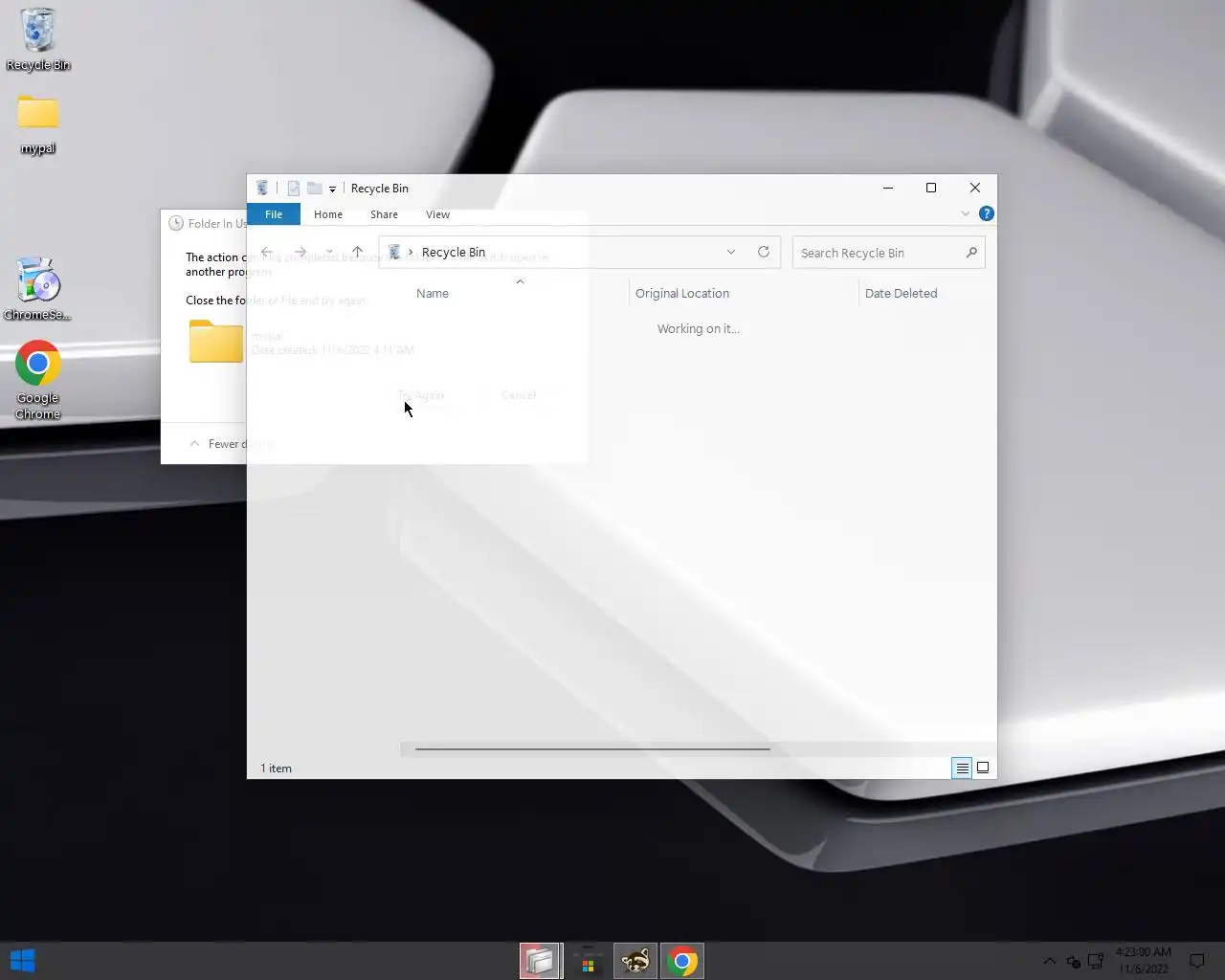Click the Recycle Bin breadcrumb in address bar

pyautogui.click(x=454, y=253)
